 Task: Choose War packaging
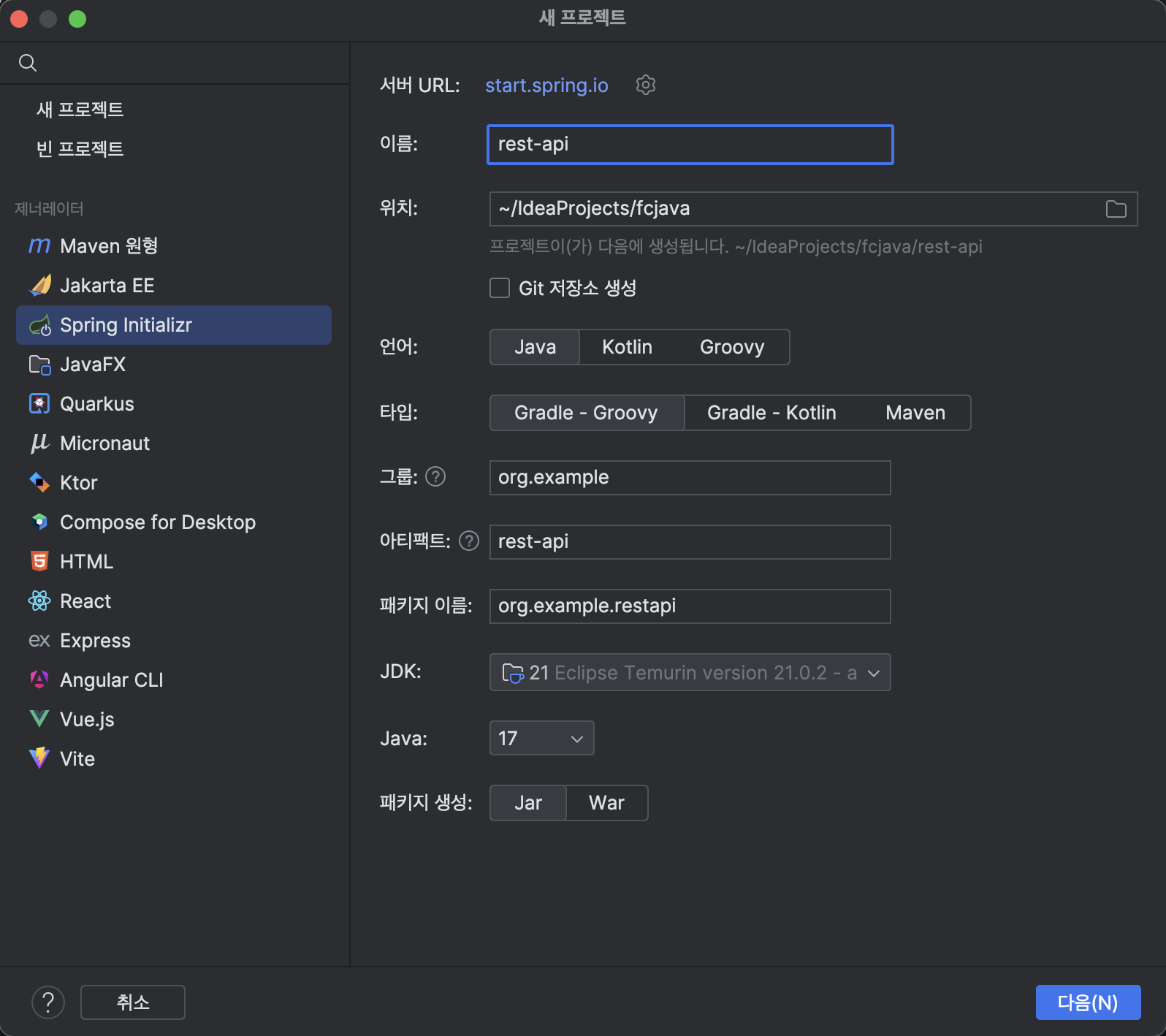pos(606,803)
